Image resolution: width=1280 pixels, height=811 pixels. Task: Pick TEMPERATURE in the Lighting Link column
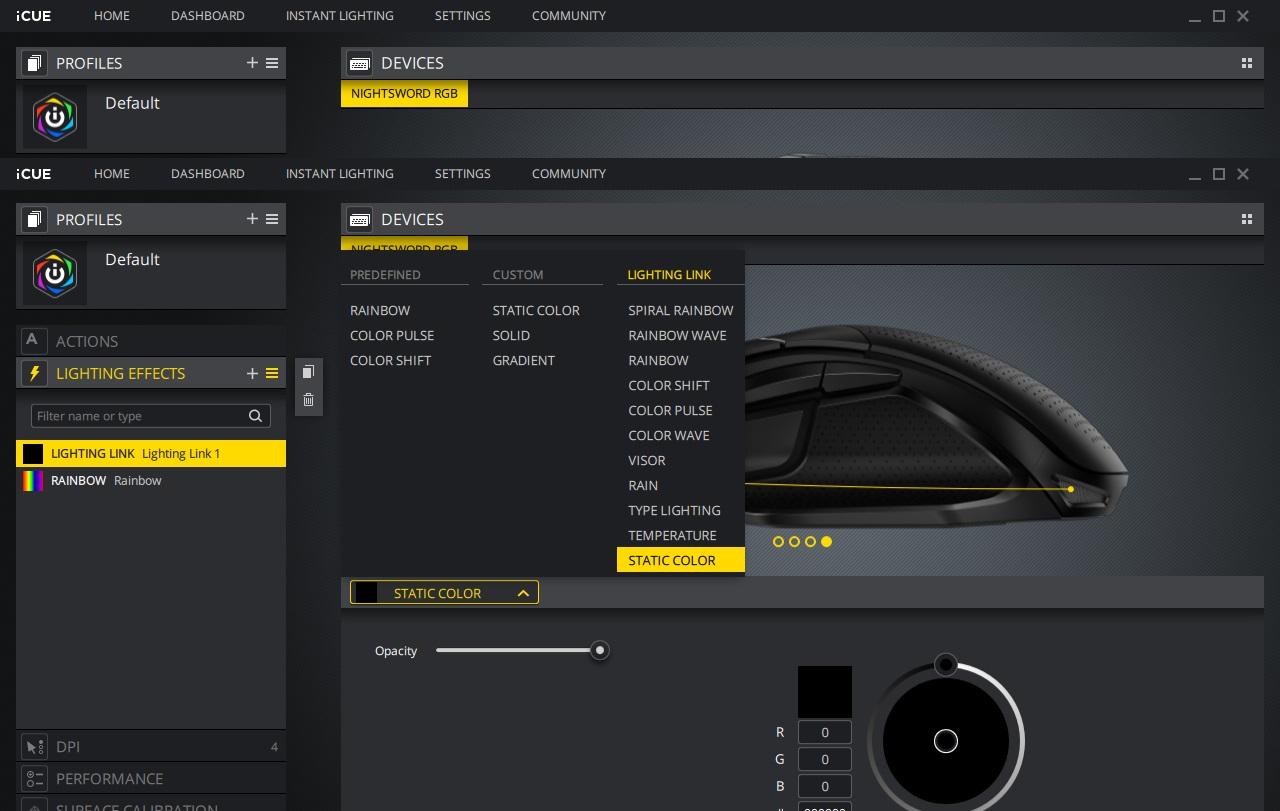(x=672, y=535)
